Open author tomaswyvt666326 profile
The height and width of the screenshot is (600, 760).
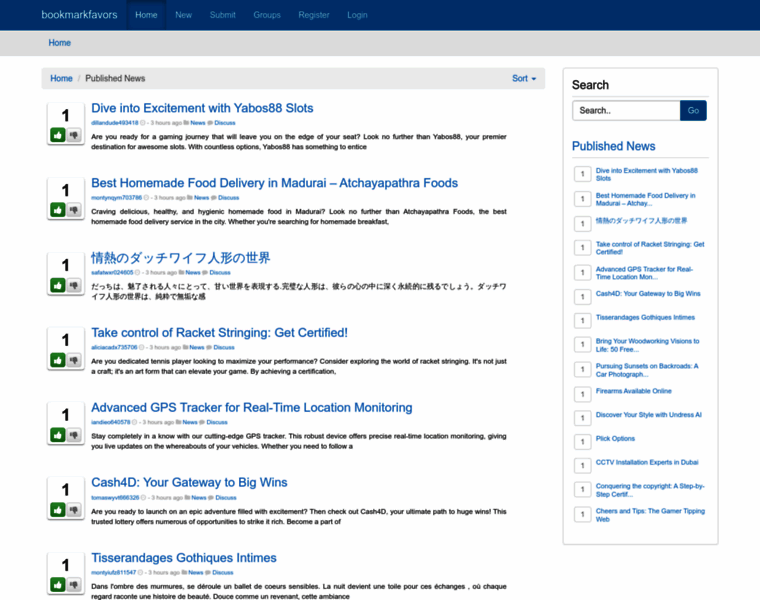[x=115, y=498]
